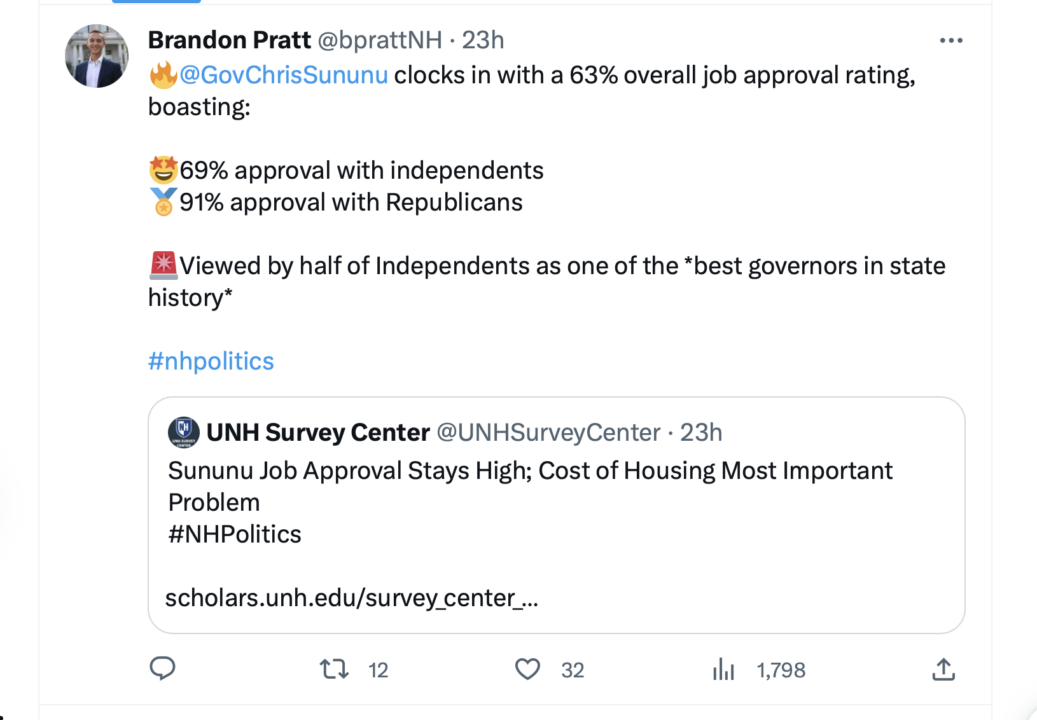
Task: Click the reply speech bubble icon
Action: [163, 669]
